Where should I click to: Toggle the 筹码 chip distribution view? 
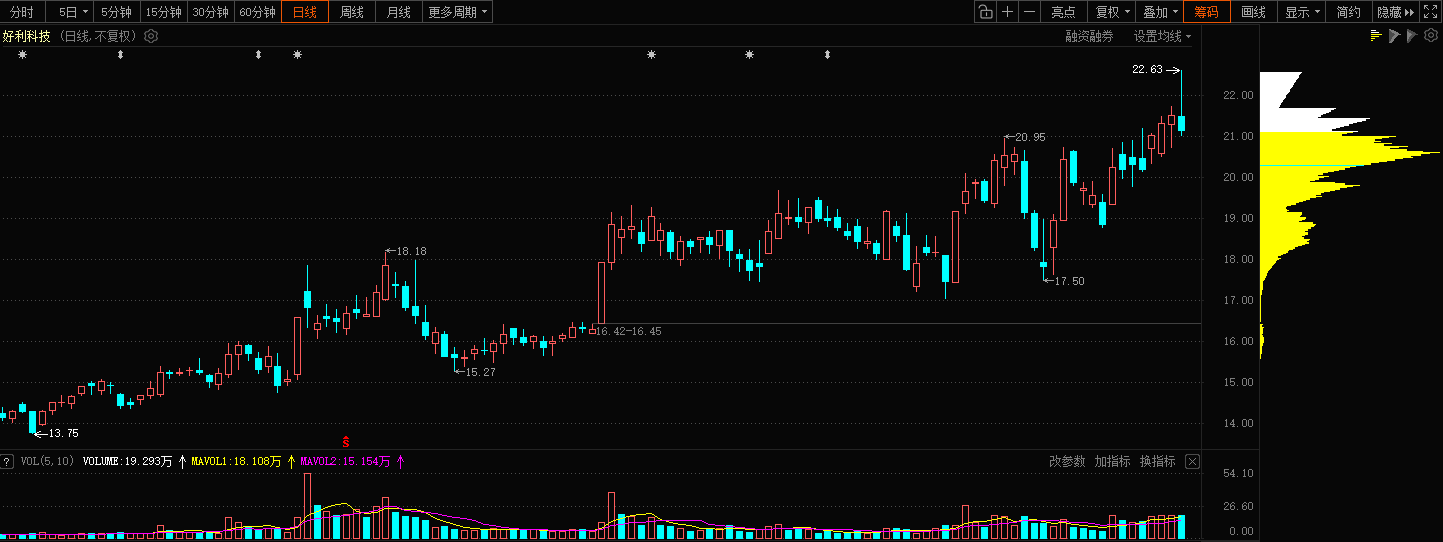coord(1207,12)
